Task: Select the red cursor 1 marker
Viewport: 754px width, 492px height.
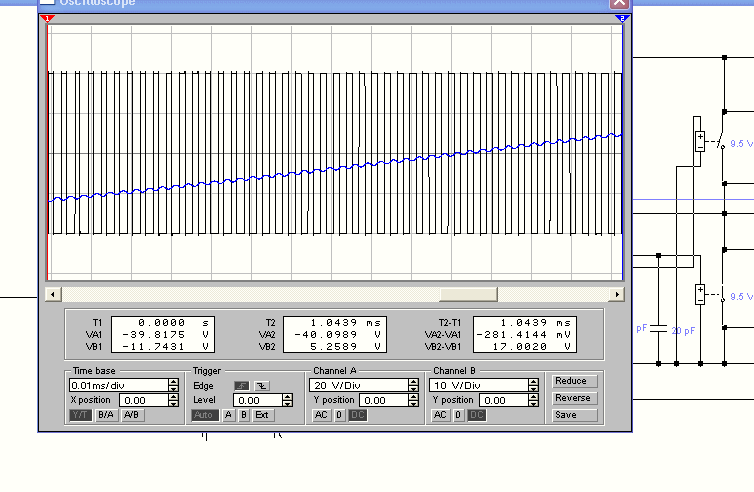Action: [x=47, y=18]
